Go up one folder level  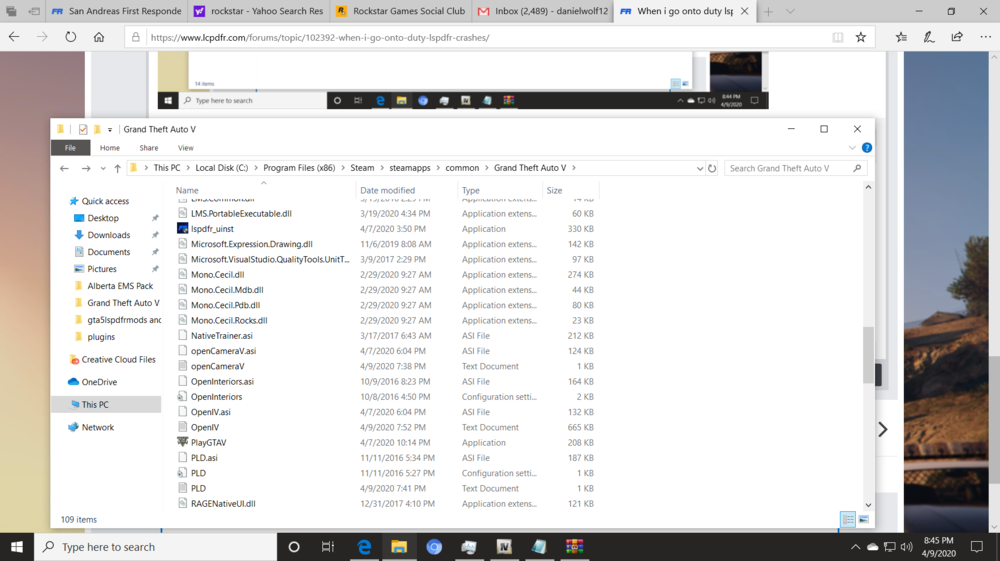(x=117, y=168)
